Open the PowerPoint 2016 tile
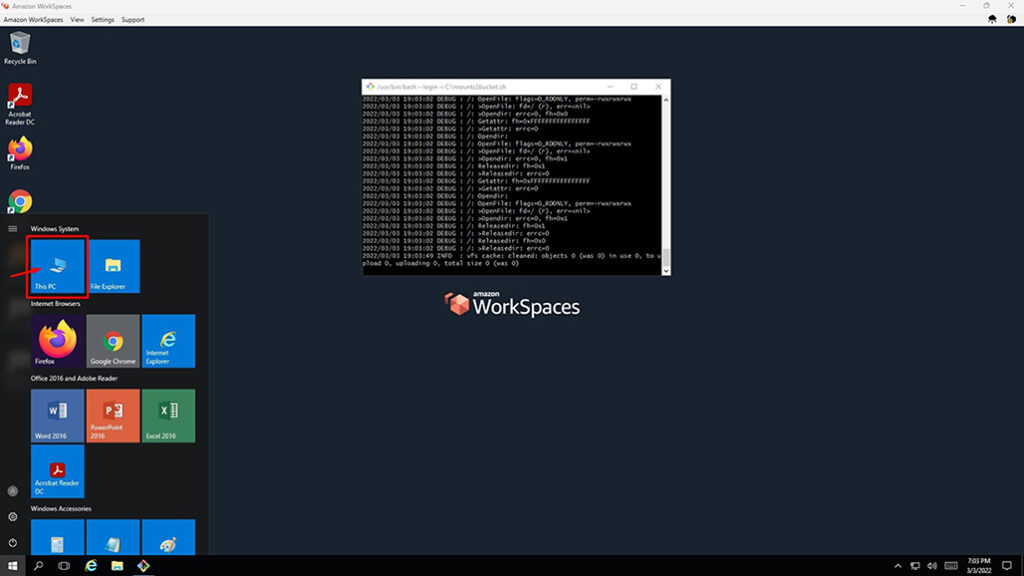1024x576 pixels. click(x=113, y=416)
